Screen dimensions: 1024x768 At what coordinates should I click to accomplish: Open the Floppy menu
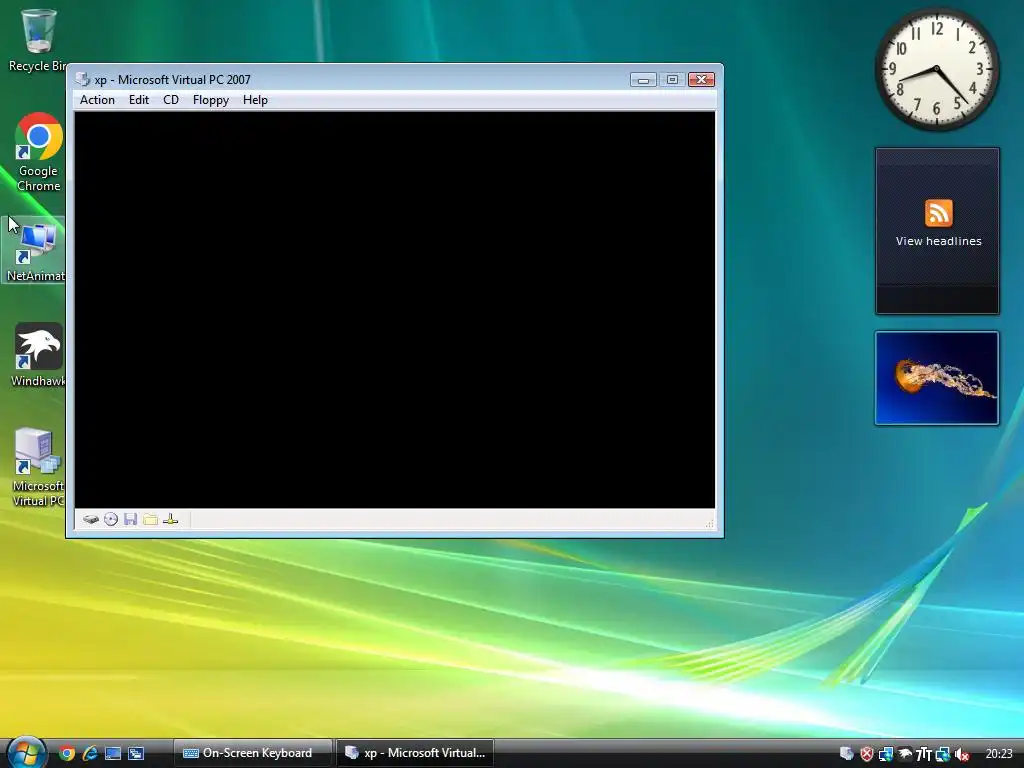[x=210, y=100]
